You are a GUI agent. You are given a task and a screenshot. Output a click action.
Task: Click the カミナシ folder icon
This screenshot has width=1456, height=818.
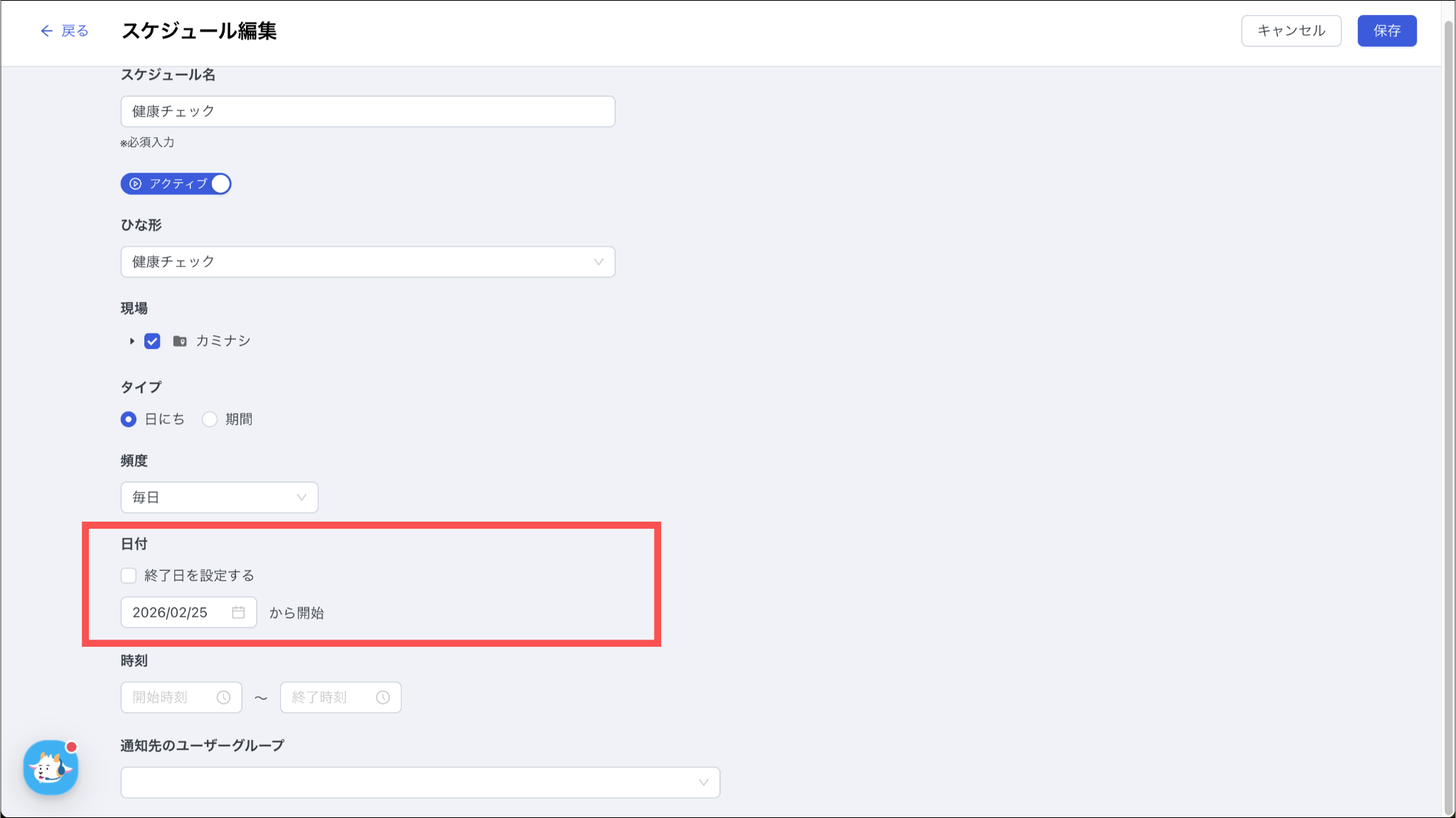pos(180,341)
